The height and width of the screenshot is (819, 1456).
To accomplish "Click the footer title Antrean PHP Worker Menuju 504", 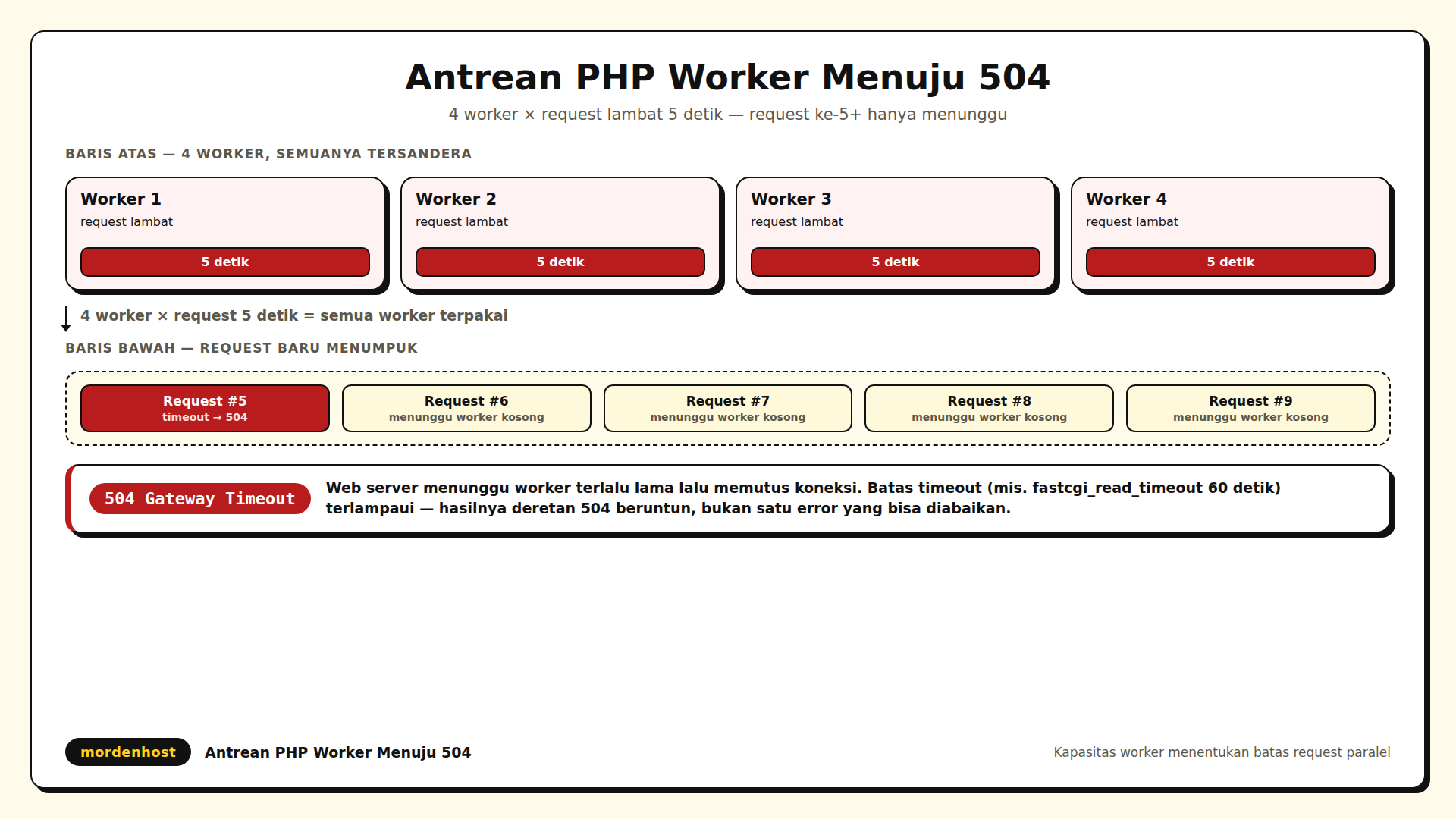I will pos(338,752).
